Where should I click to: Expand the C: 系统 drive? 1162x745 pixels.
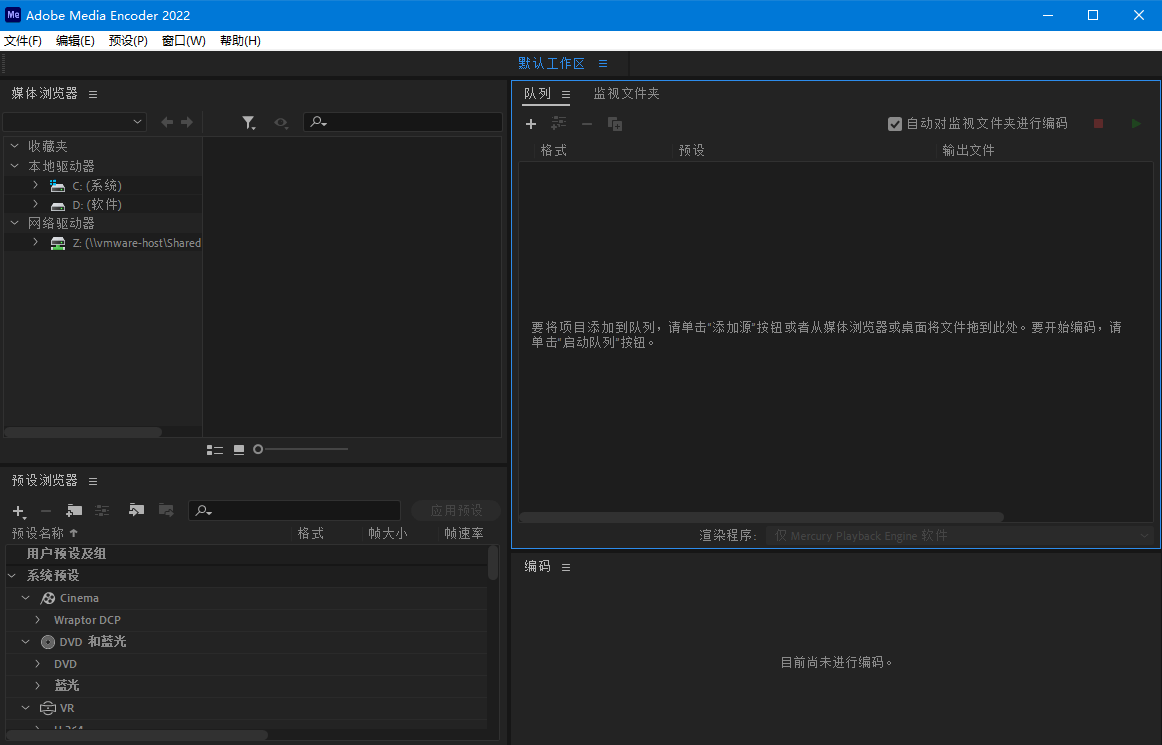(35, 185)
